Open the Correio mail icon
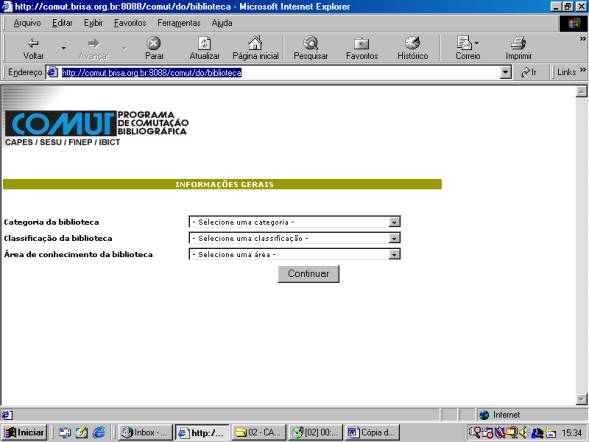 [x=465, y=43]
